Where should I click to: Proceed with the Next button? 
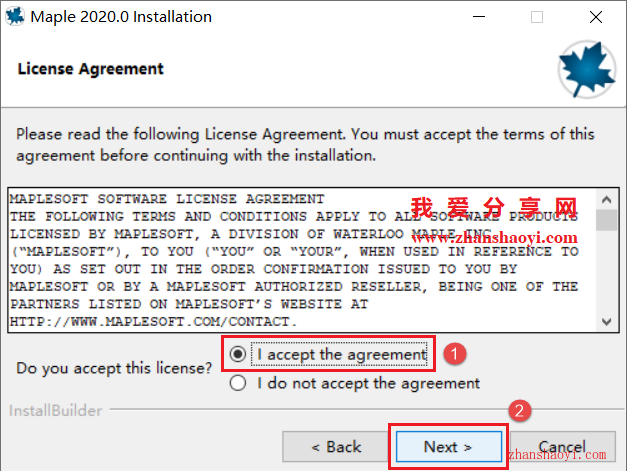449,447
